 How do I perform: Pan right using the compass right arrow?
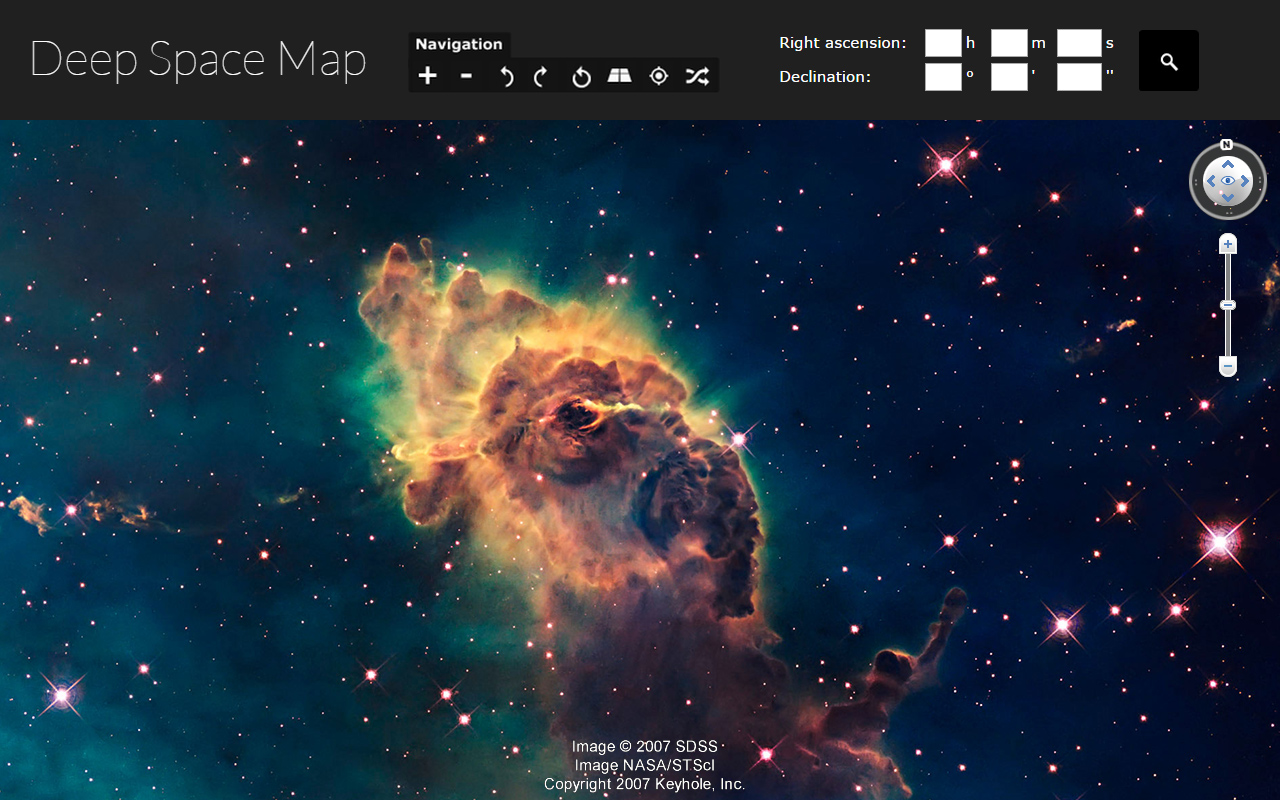(1245, 181)
